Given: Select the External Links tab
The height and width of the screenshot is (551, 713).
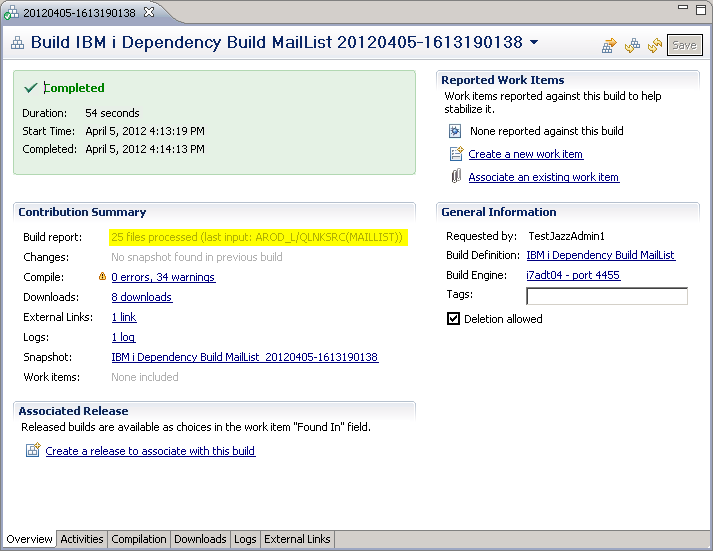Looking at the screenshot, I should tap(297, 539).
